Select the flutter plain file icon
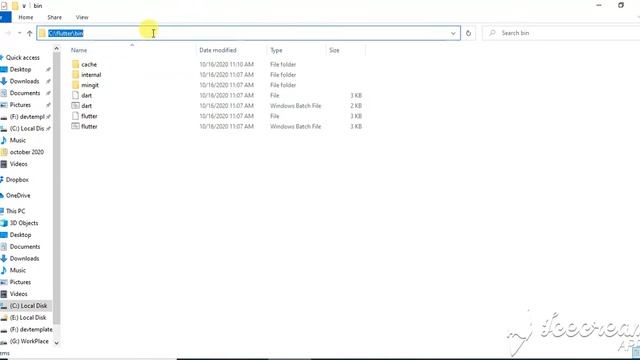Image resolution: width=640 pixels, height=360 pixels. pos(76,116)
